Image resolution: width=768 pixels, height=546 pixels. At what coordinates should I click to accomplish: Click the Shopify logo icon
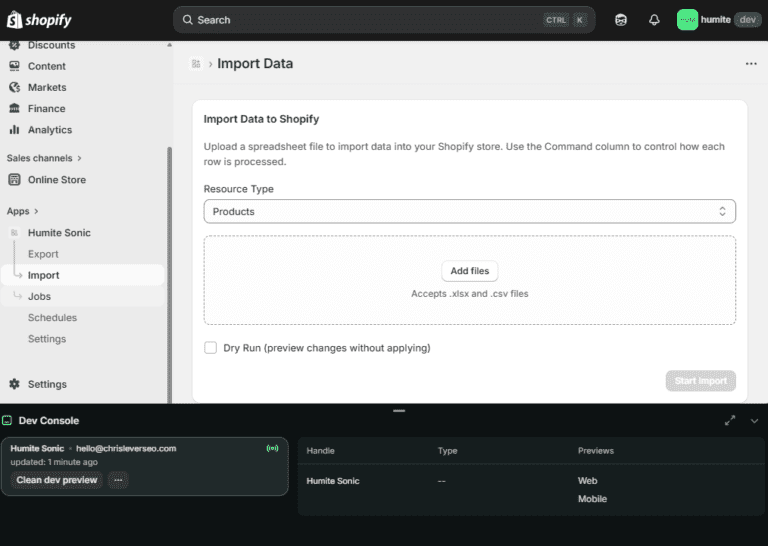pyautogui.click(x=15, y=20)
